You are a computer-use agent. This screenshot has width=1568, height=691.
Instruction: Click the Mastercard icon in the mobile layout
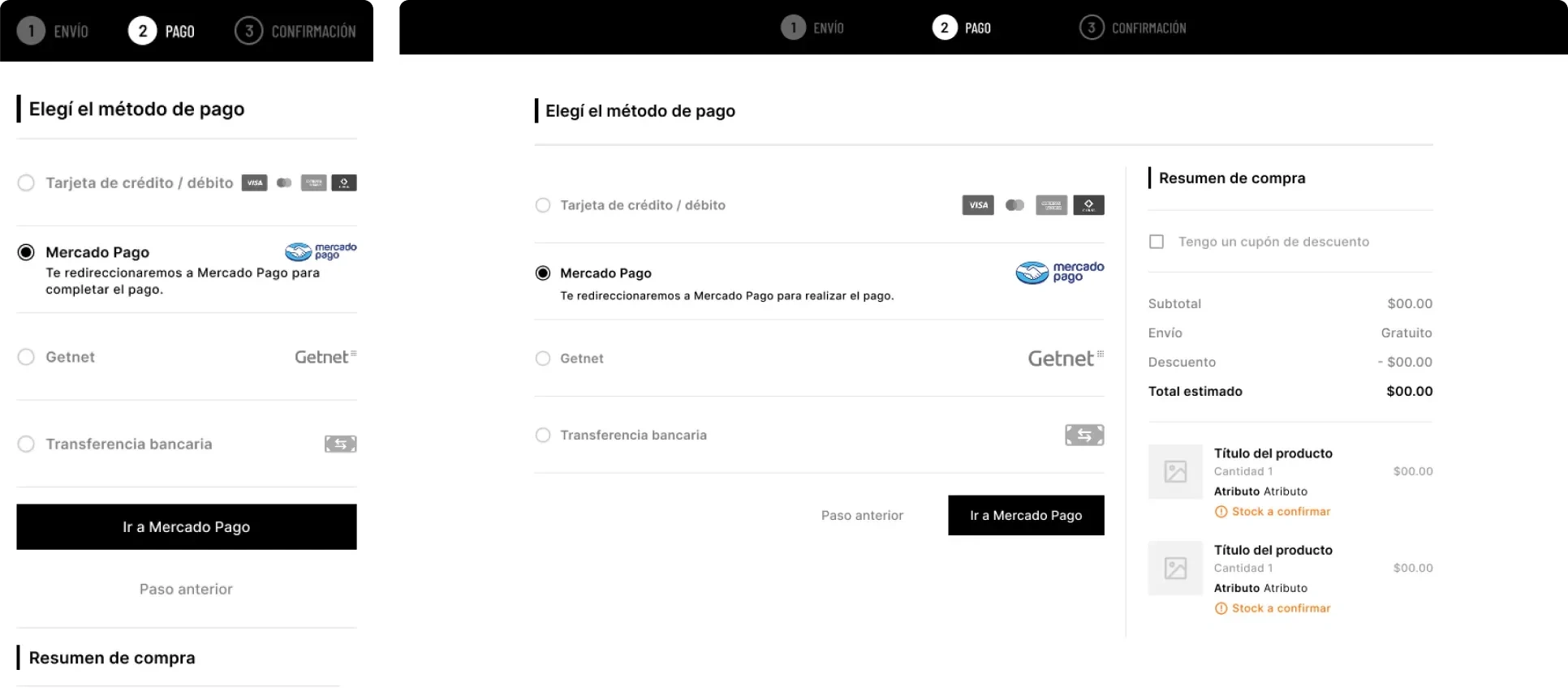coord(284,183)
